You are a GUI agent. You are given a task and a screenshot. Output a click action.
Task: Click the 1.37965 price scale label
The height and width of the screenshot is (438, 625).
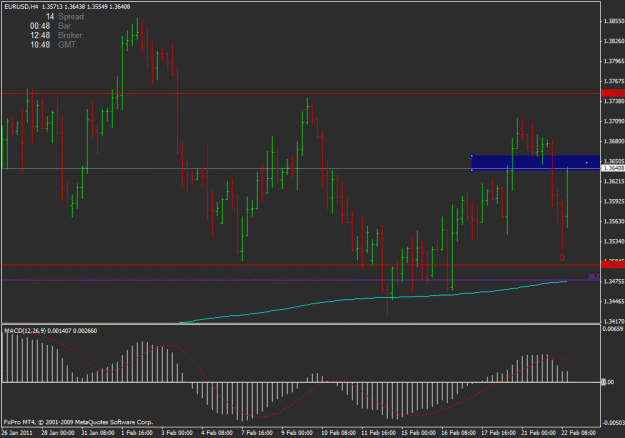pos(614,61)
